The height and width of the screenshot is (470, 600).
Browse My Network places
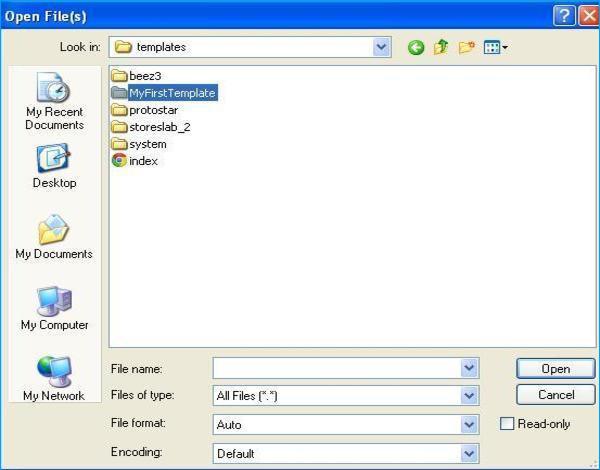click(x=54, y=379)
